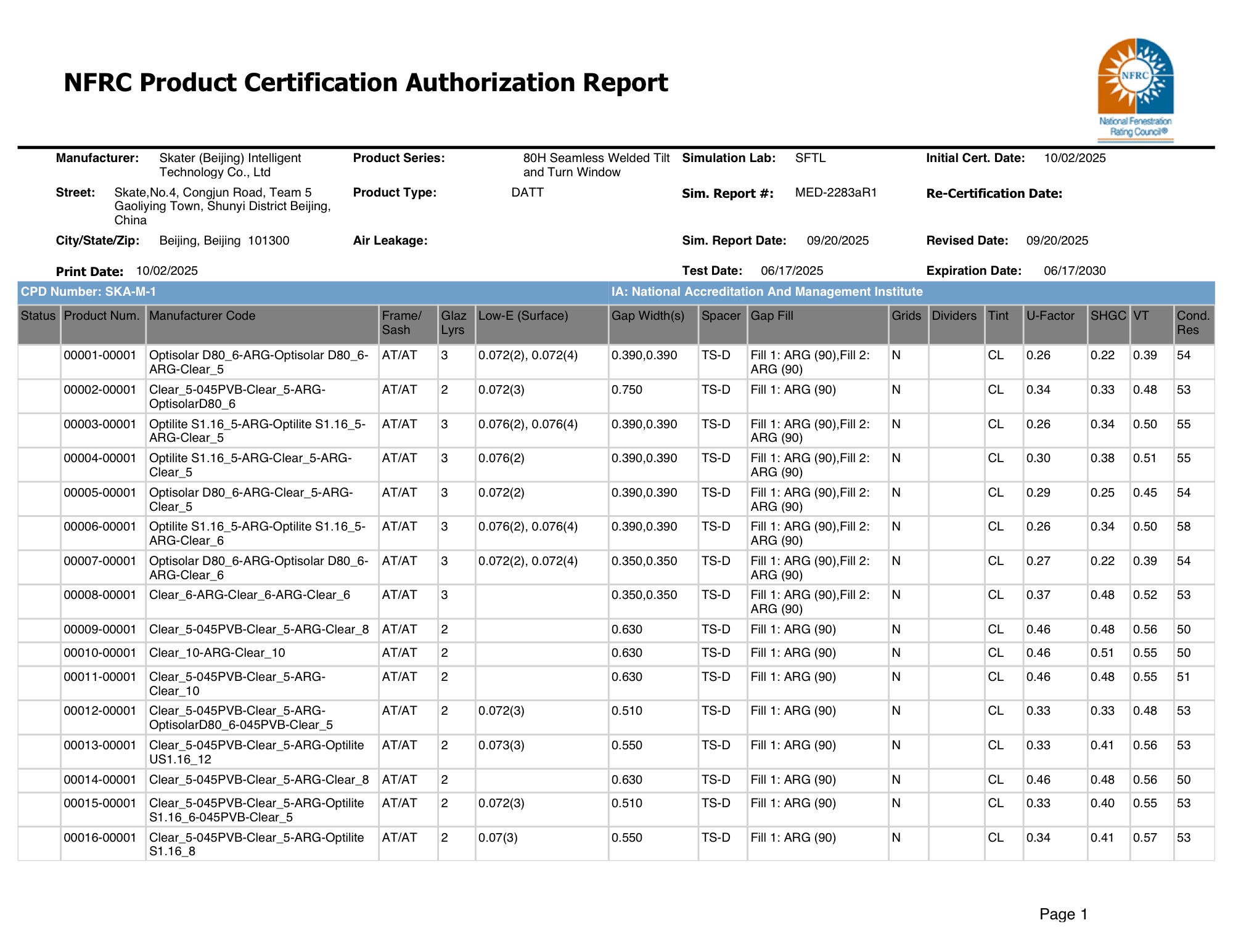Click gap width value '0.750'
The image size is (1233, 952).
pos(627,390)
